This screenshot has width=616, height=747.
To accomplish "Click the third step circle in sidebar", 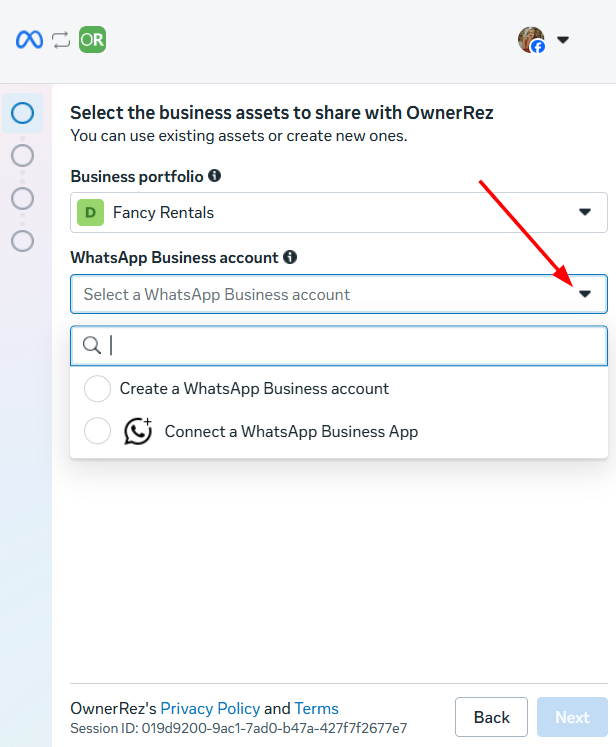I will (22, 198).
